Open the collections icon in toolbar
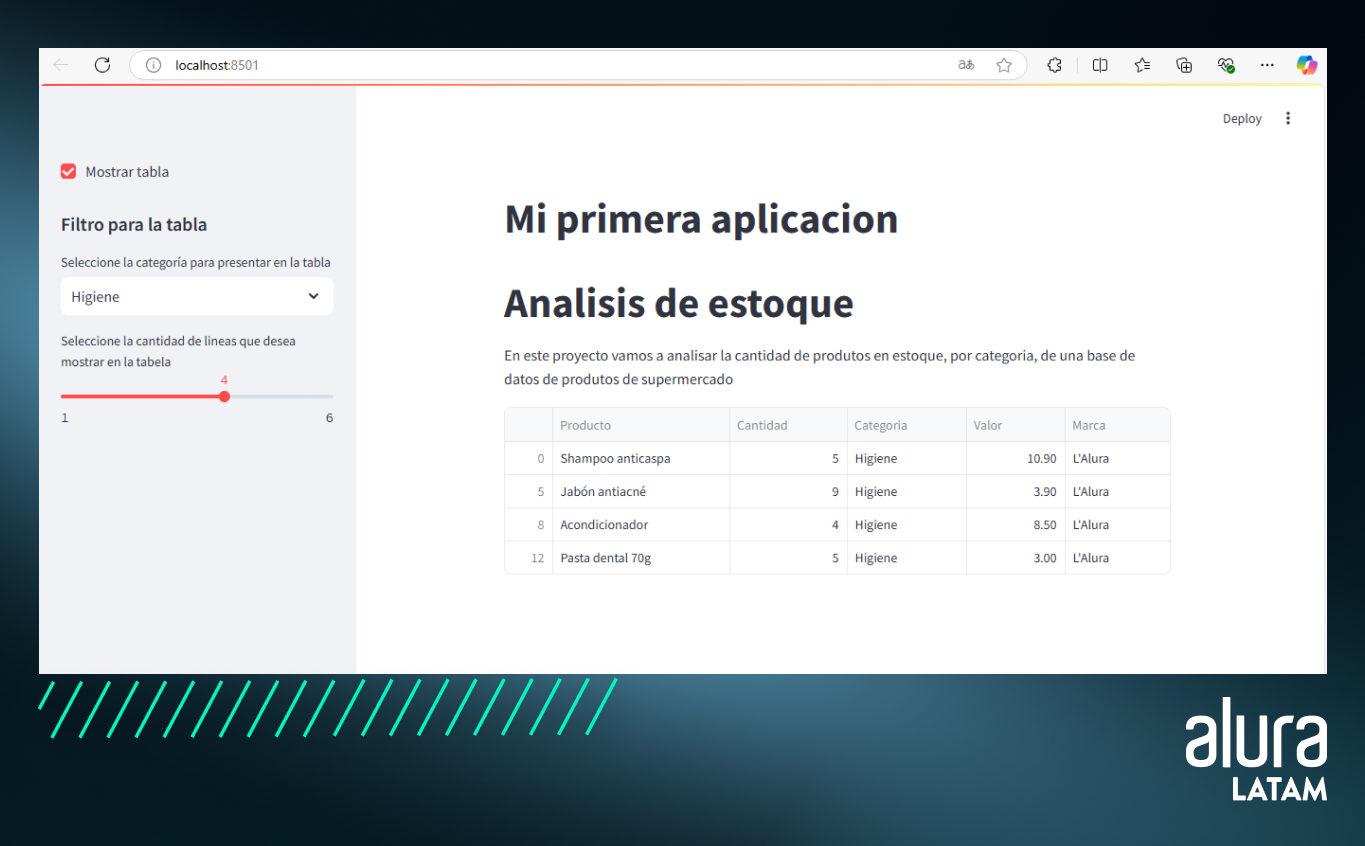This screenshot has height=846, width=1365. coord(1184,65)
